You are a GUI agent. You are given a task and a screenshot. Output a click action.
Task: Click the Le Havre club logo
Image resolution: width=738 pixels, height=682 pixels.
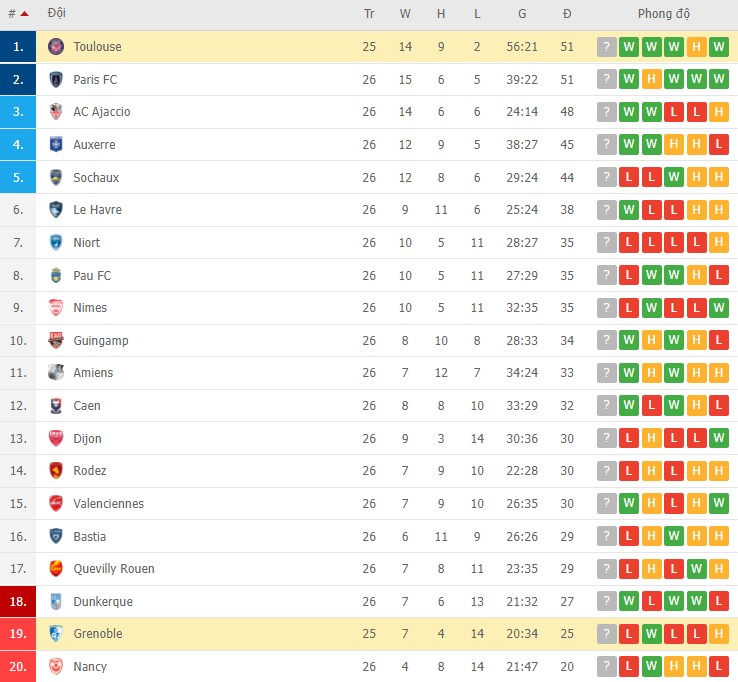tap(56, 210)
